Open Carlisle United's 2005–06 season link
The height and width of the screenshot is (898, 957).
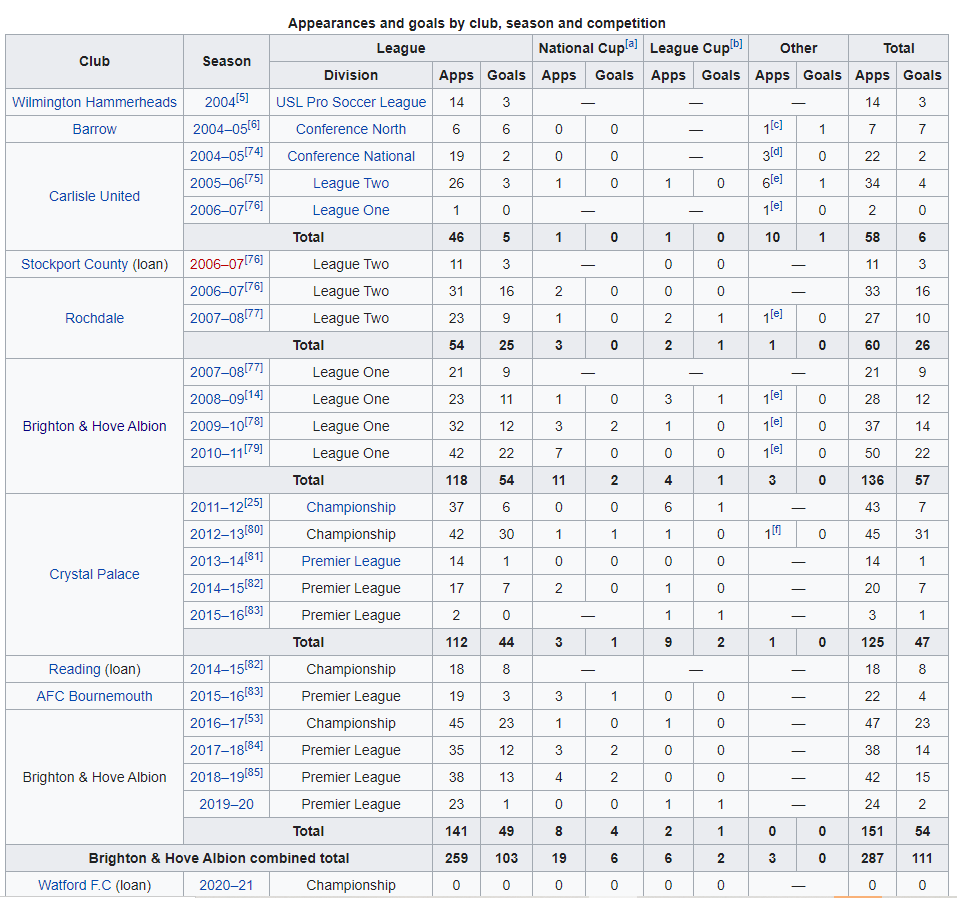coord(217,183)
